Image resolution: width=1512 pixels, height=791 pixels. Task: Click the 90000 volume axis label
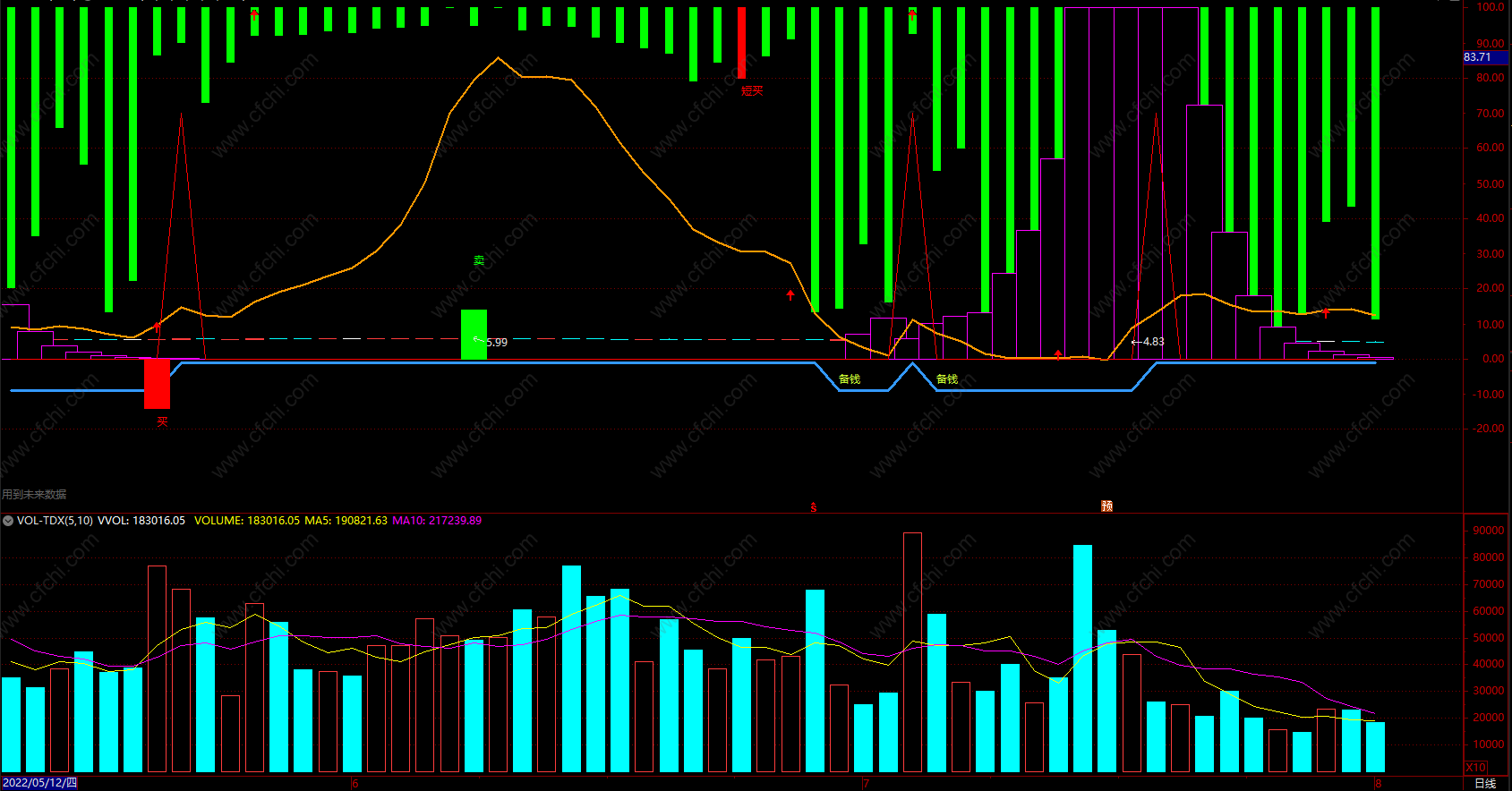(x=1488, y=531)
